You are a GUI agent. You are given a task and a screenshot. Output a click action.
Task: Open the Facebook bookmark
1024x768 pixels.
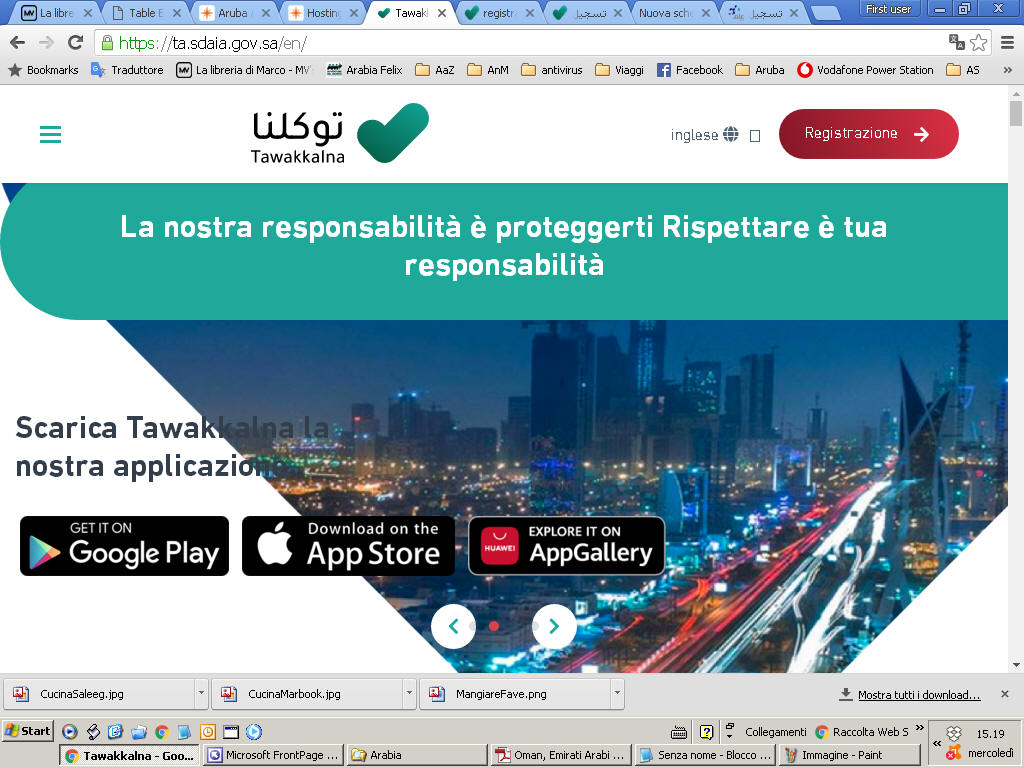point(690,70)
